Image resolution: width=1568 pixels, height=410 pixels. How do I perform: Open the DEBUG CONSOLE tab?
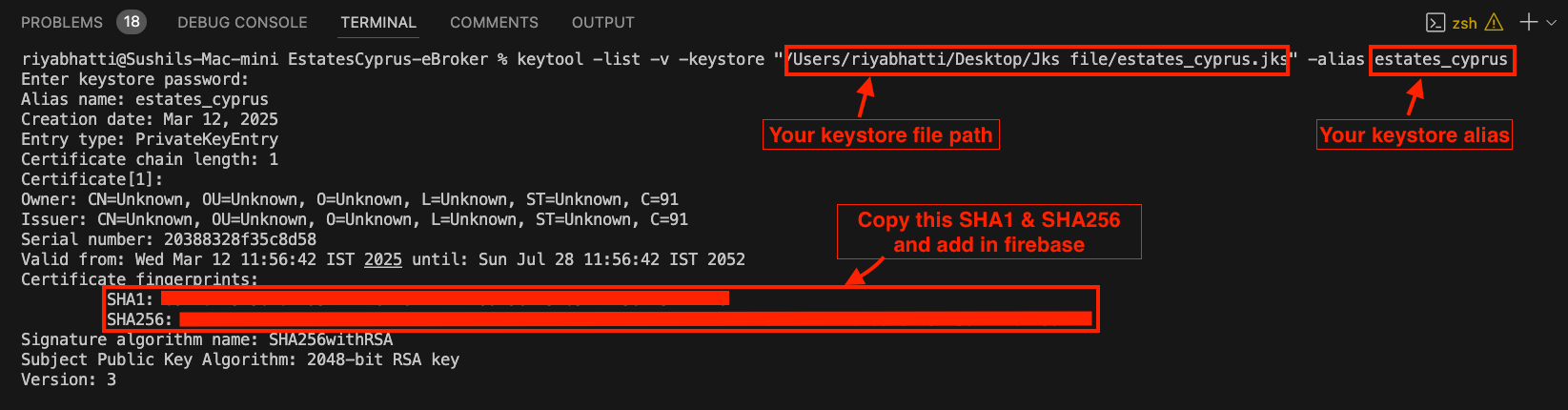coord(242,22)
